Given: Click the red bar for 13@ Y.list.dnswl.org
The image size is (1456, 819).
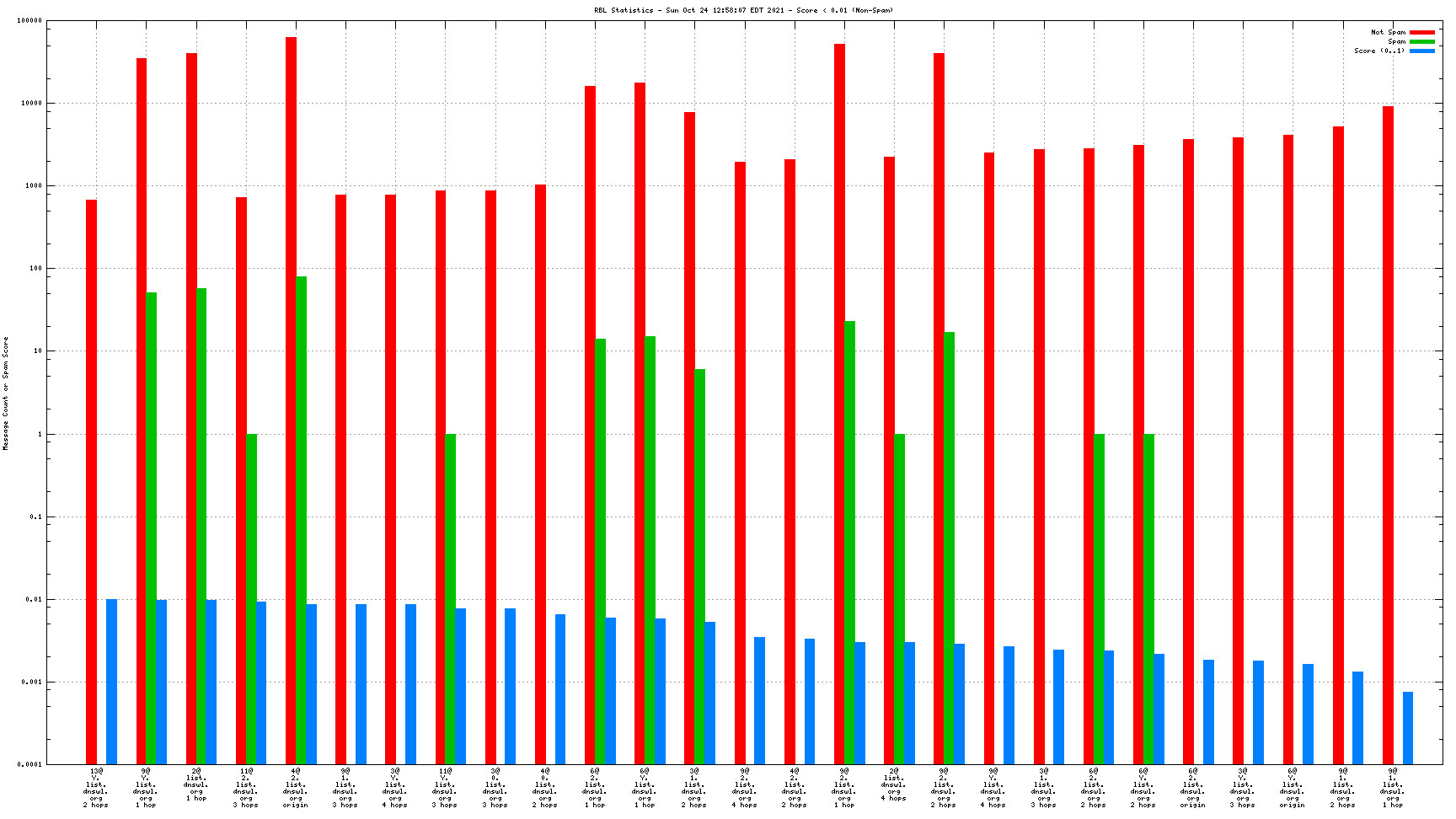Looking at the screenshot, I should coord(91,482).
